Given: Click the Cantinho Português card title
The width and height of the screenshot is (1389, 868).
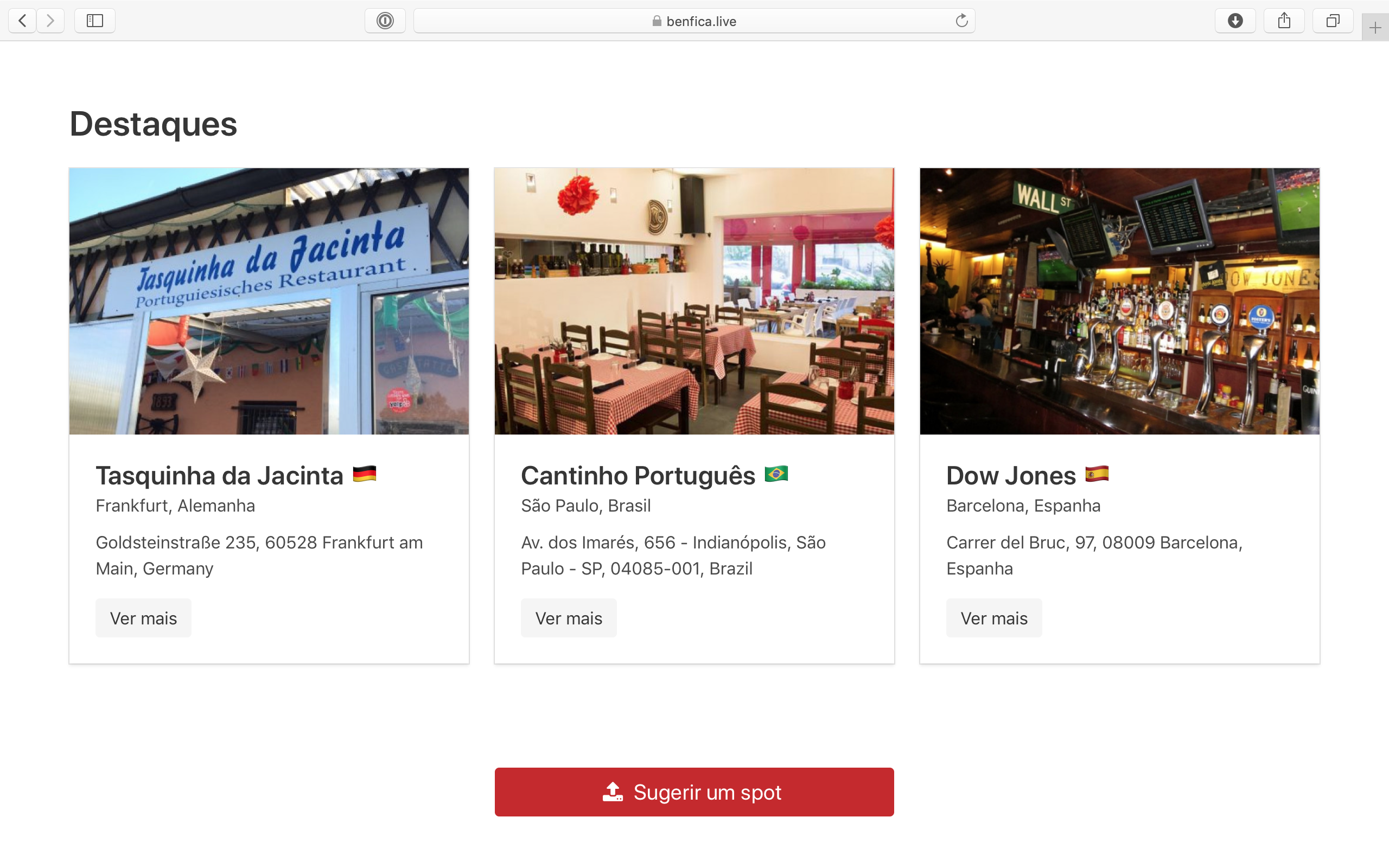Looking at the screenshot, I should 638,476.
